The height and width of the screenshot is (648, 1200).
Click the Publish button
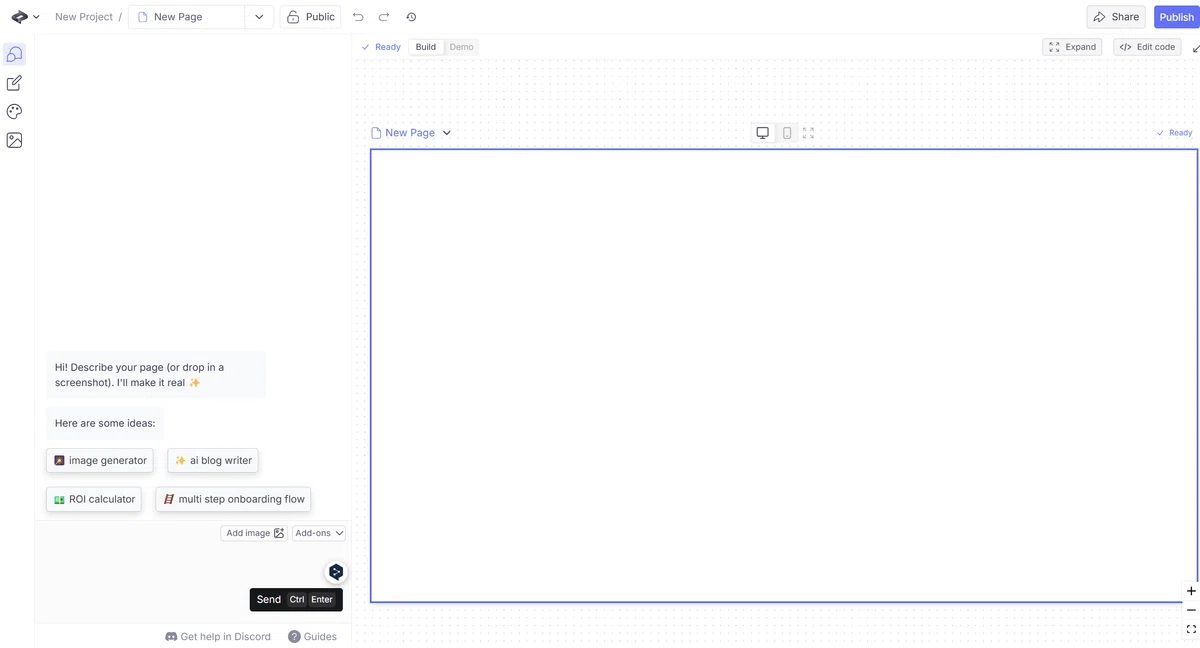1176,17
